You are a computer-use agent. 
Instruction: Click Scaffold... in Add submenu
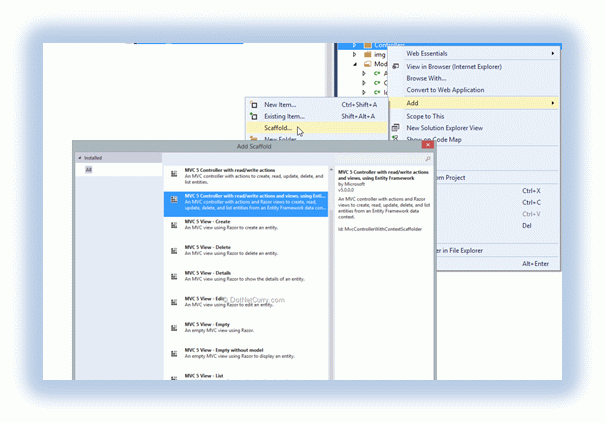[x=317, y=128]
